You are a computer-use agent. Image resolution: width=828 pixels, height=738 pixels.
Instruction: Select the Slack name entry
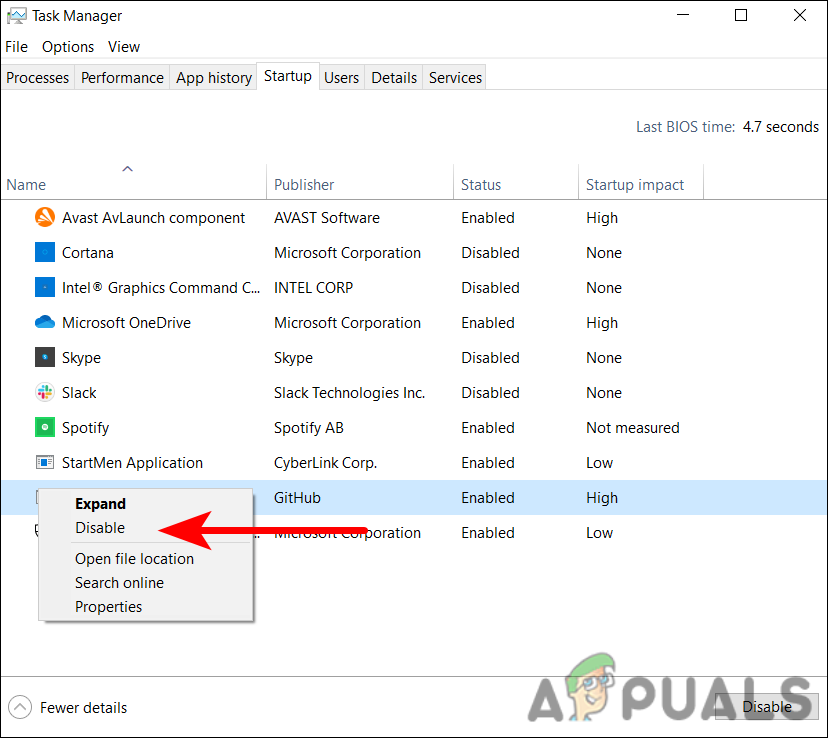[79, 393]
